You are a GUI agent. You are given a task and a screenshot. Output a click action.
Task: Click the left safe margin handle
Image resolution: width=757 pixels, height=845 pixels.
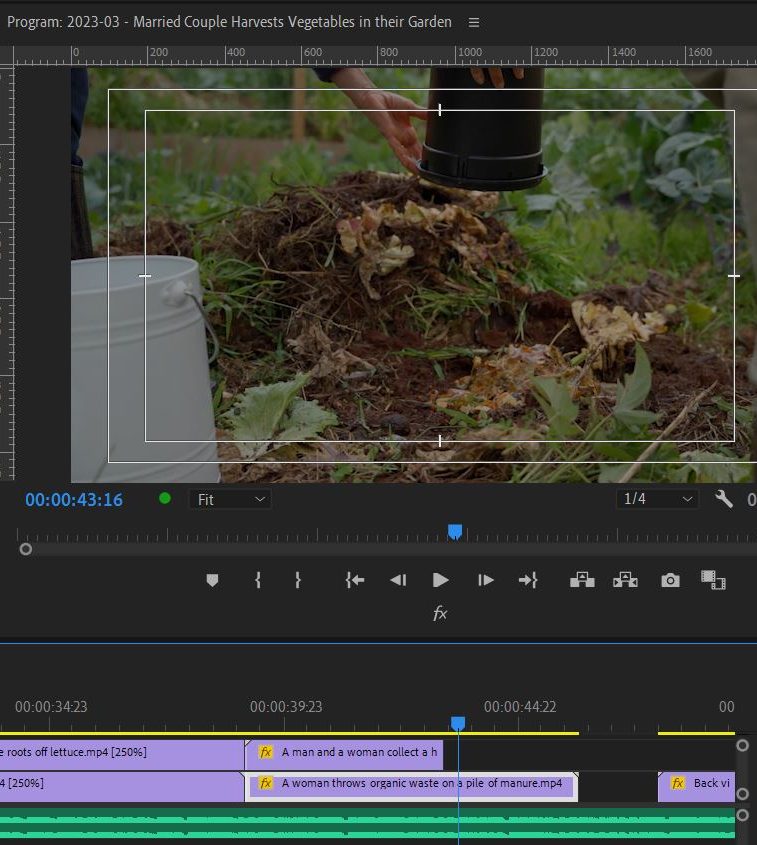point(145,276)
